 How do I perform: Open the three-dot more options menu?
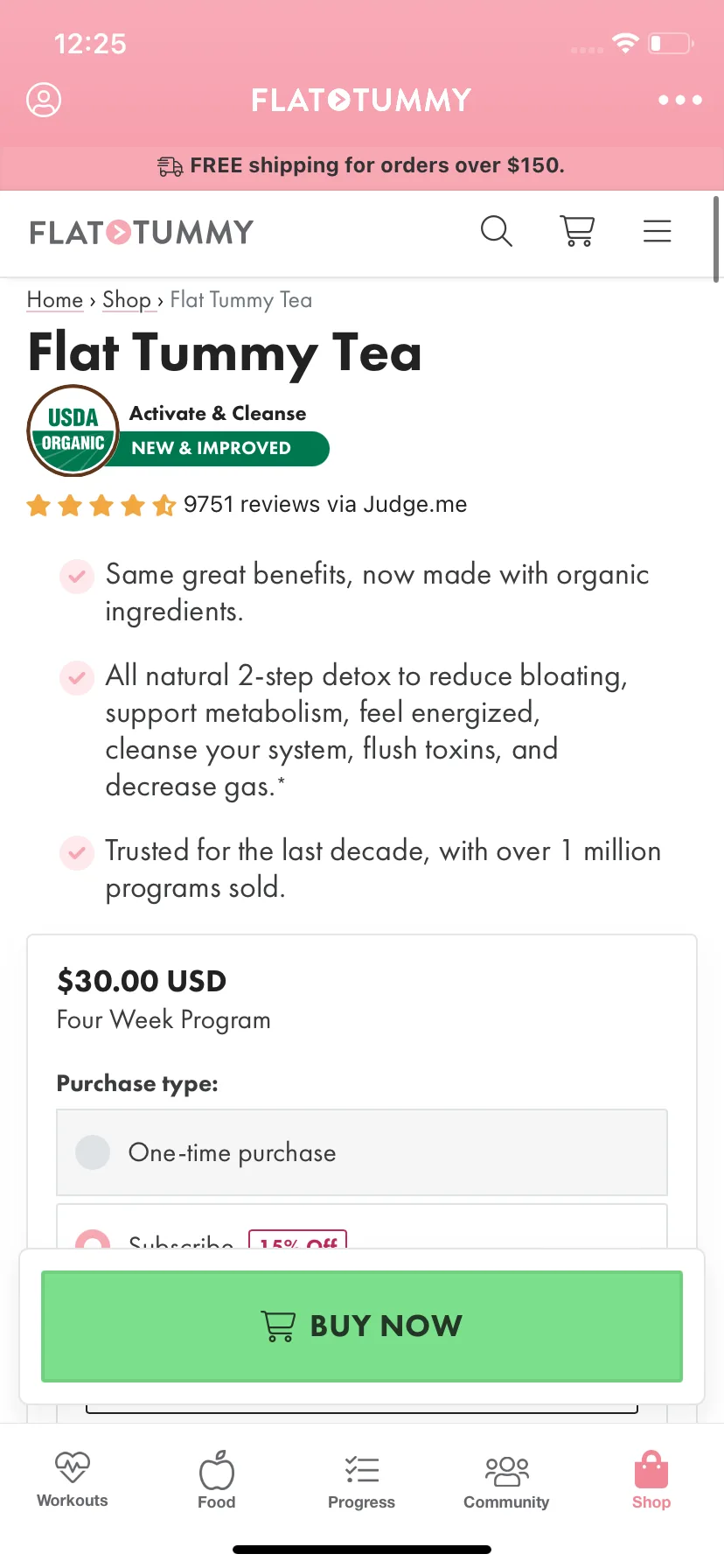click(x=680, y=100)
